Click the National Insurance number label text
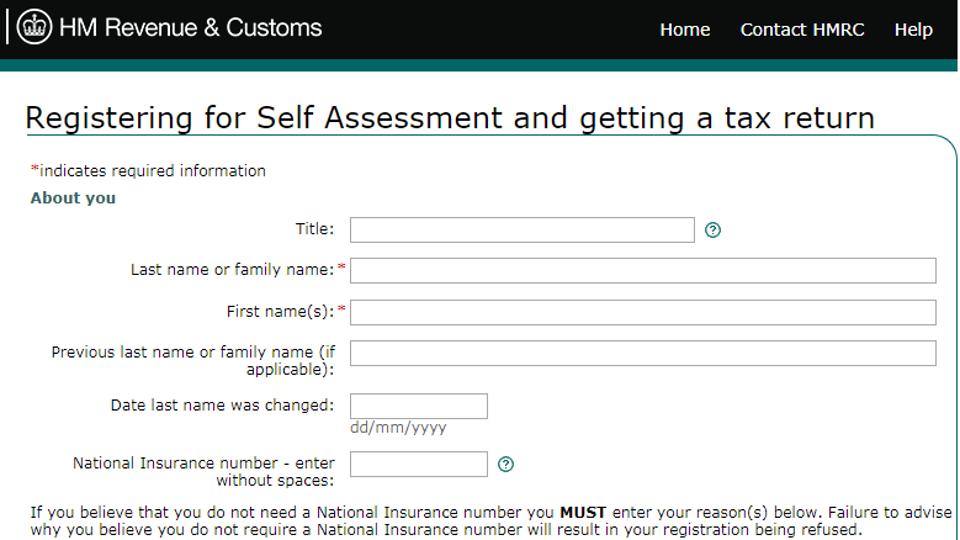 coord(204,471)
